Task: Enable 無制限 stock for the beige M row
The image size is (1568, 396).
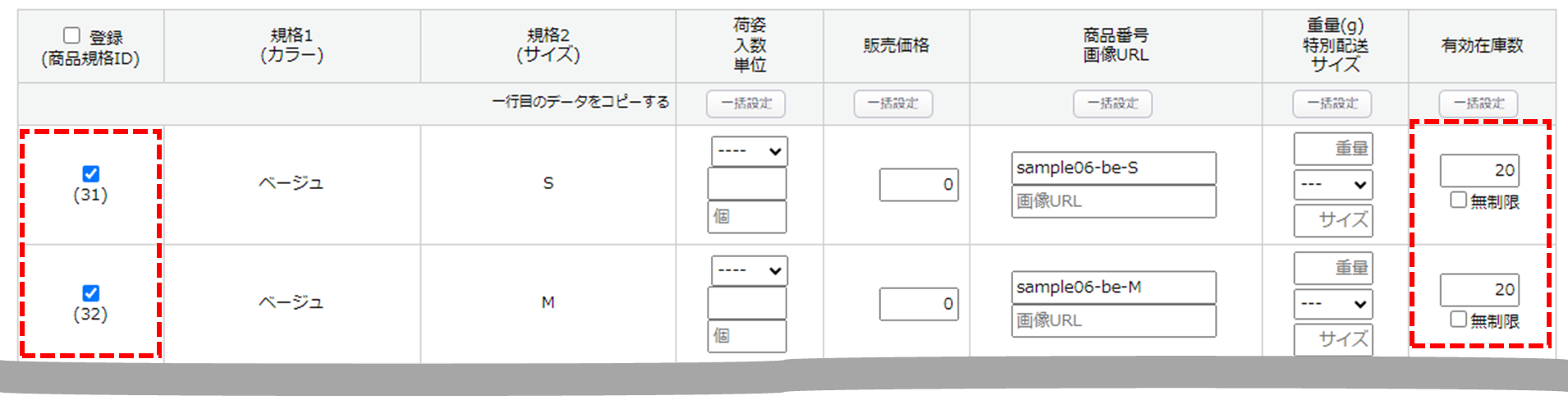Action: pos(1458,319)
